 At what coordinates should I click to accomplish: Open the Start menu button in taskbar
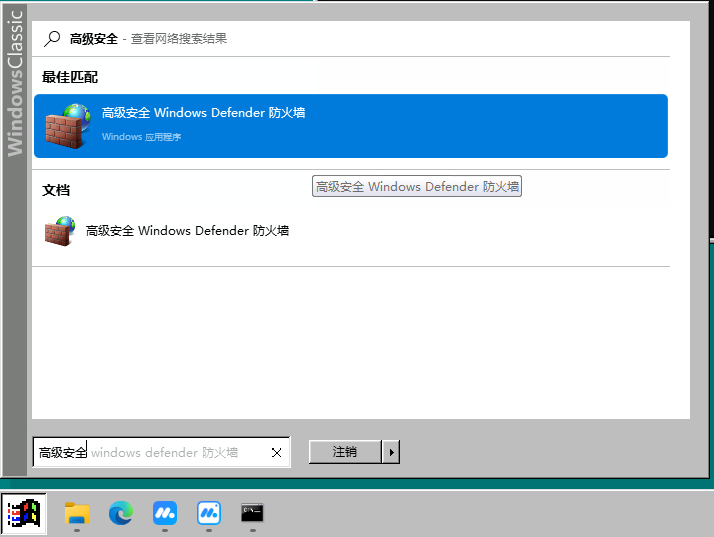[24, 513]
